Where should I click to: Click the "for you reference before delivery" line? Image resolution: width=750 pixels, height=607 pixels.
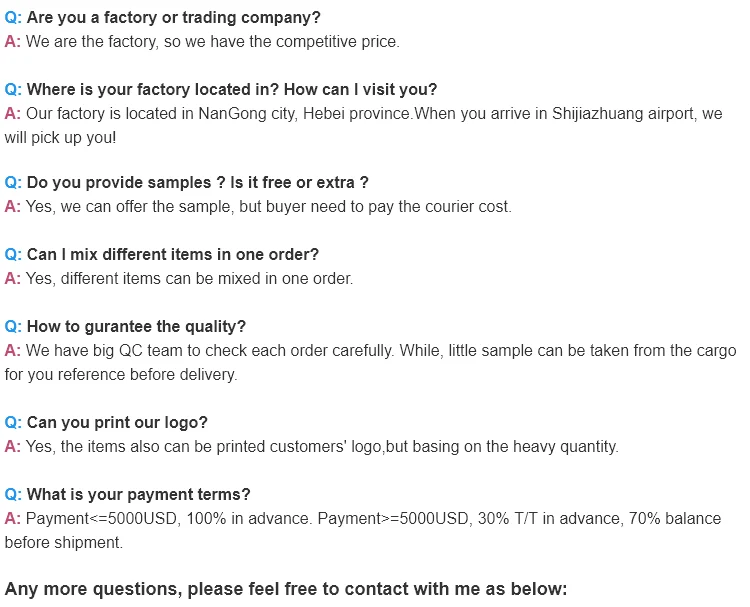click(x=121, y=374)
